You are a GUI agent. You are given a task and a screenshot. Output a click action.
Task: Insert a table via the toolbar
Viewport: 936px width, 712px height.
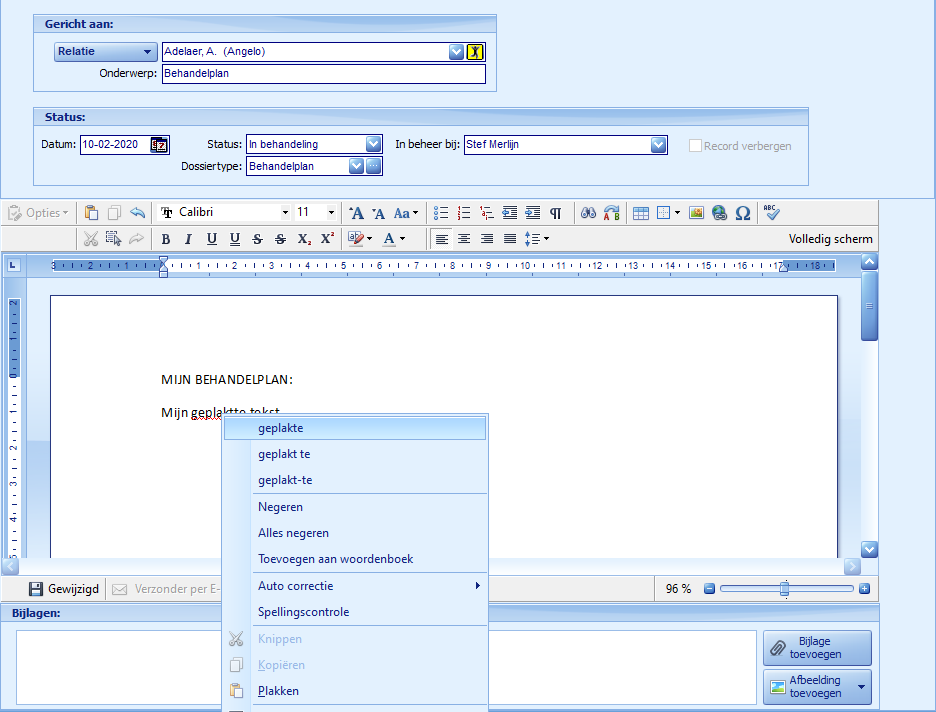pyautogui.click(x=641, y=213)
